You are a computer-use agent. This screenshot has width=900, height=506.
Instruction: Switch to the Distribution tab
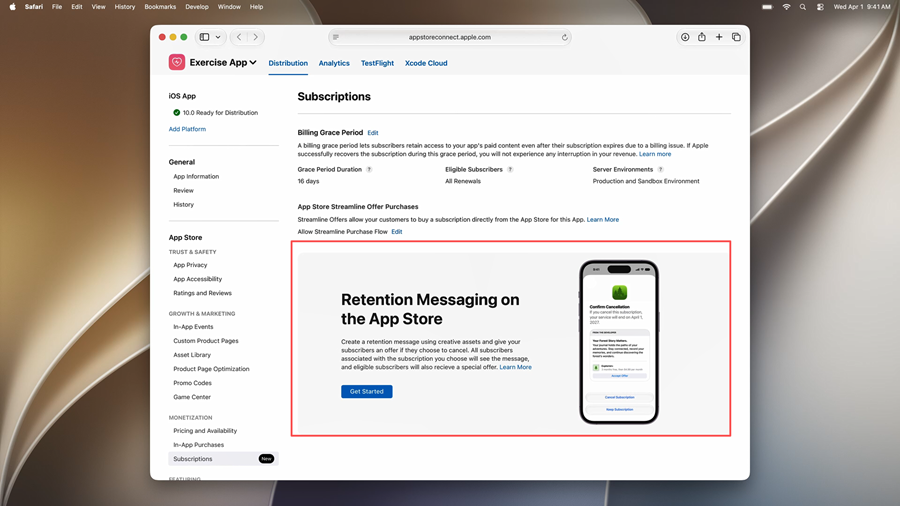point(288,63)
